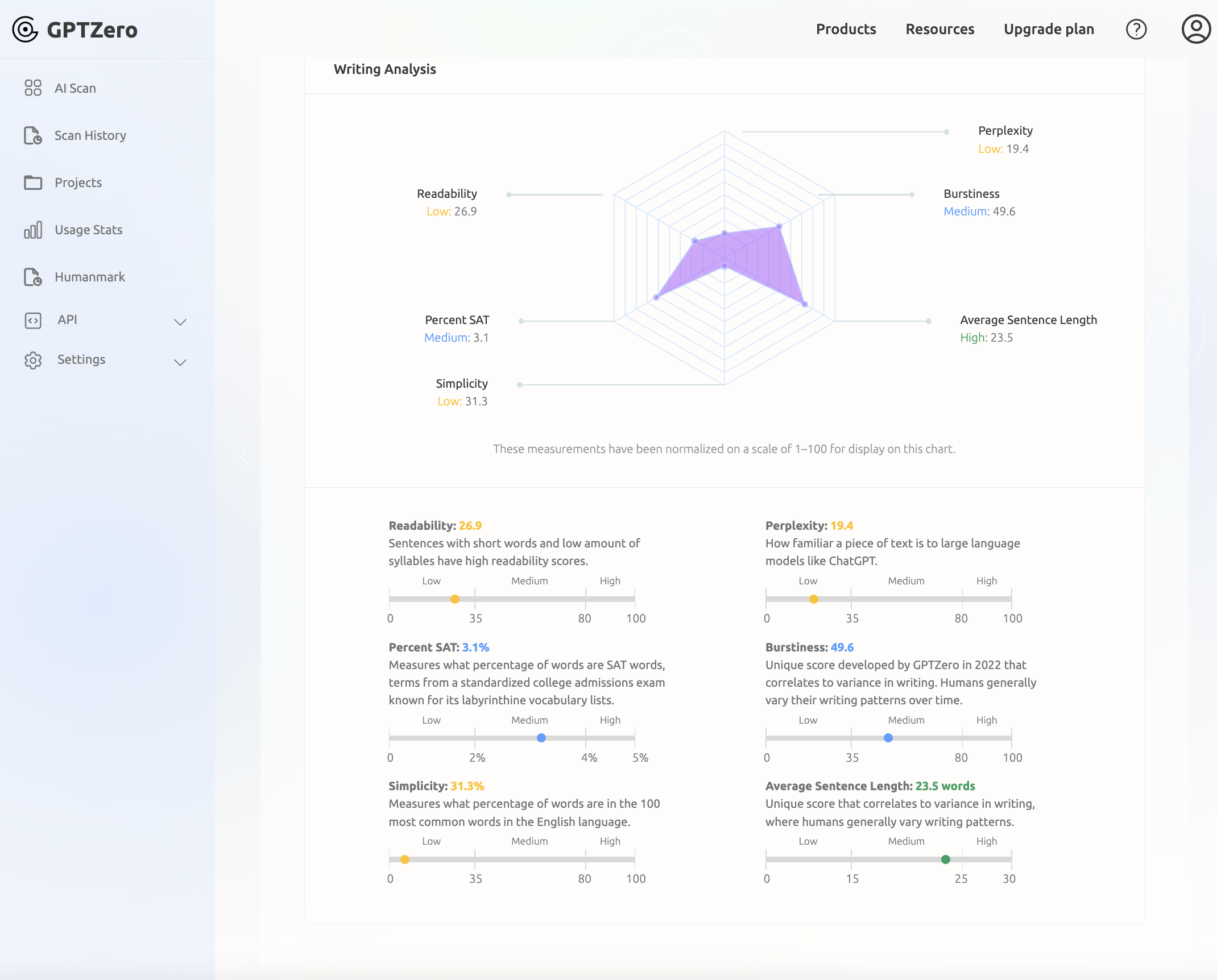
Task: Click the Upgrade plan link
Action: 1049,30
